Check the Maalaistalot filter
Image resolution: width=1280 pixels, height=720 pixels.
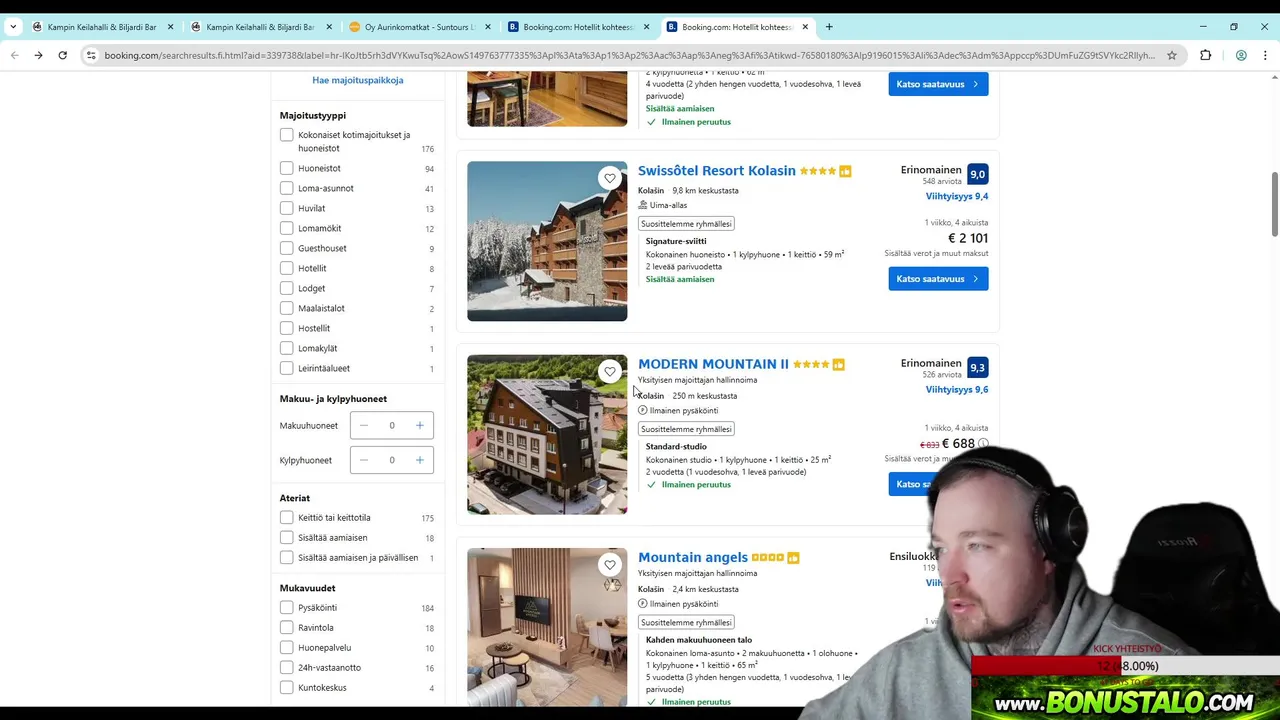click(287, 308)
